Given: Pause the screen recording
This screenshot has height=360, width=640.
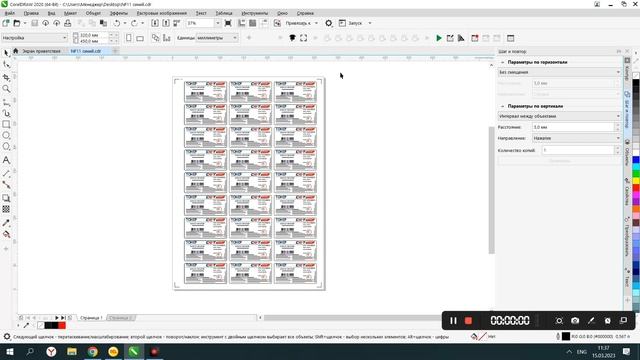Looking at the screenshot, I should [453, 321].
